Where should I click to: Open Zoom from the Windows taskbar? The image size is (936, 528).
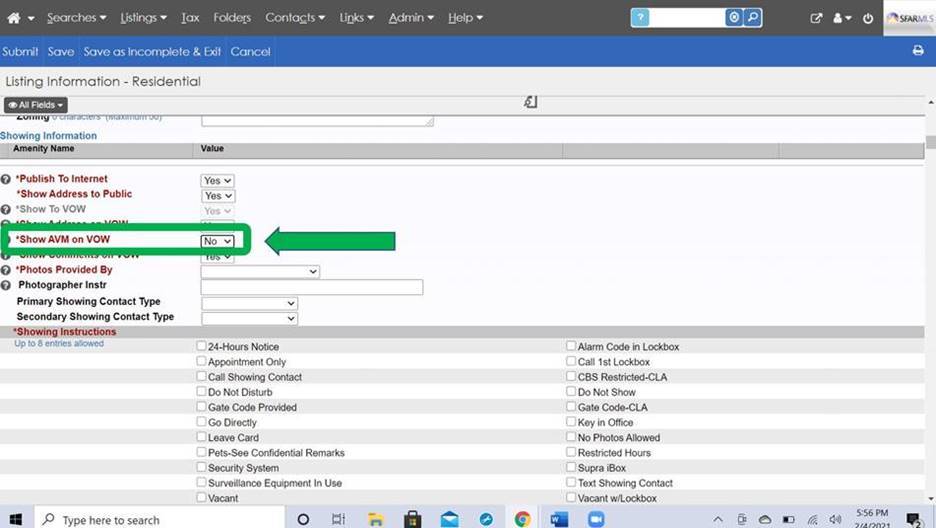click(x=596, y=519)
